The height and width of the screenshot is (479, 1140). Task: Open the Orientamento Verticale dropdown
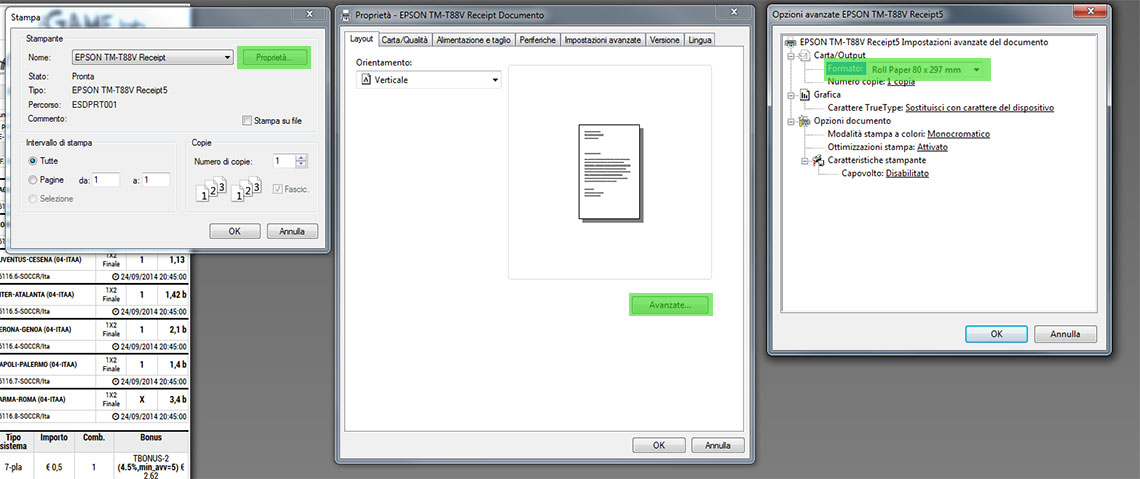click(x=429, y=80)
